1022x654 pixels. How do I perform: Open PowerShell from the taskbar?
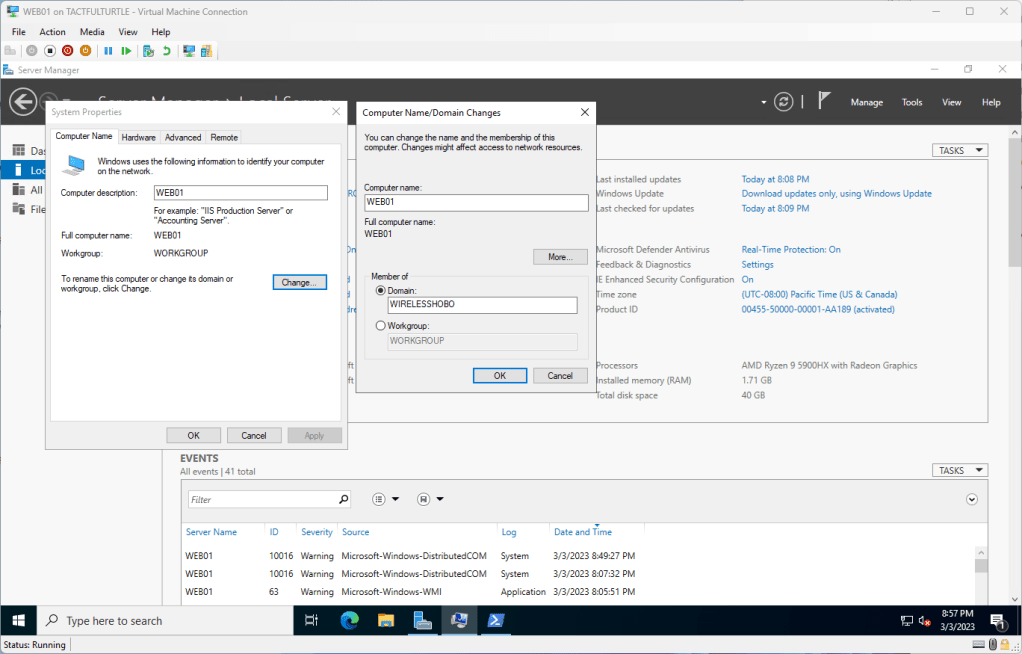pyautogui.click(x=495, y=621)
